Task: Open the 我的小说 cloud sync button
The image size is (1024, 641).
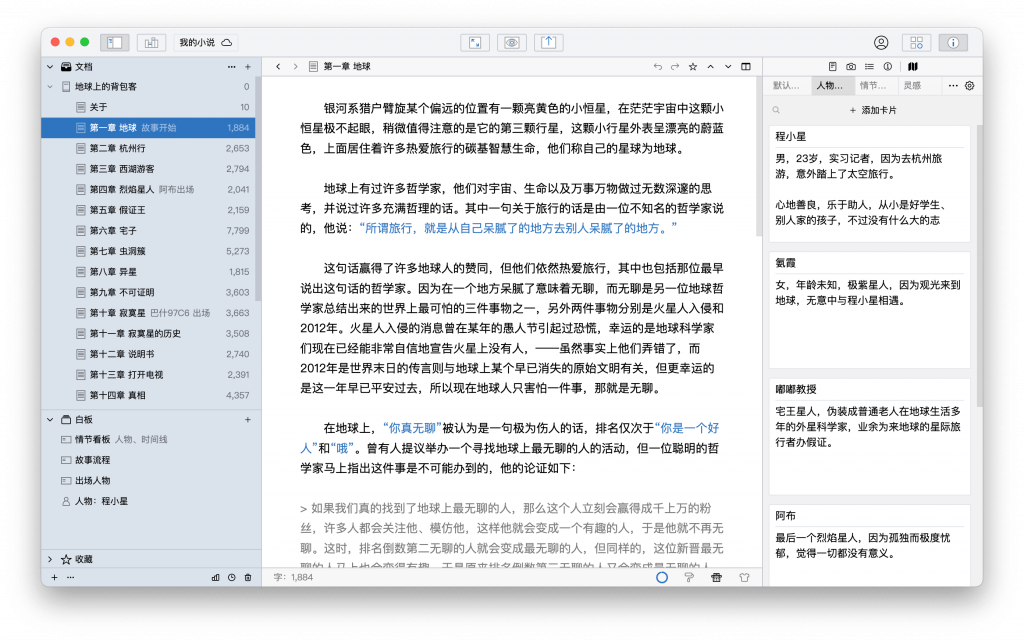Action: [207, 42]
